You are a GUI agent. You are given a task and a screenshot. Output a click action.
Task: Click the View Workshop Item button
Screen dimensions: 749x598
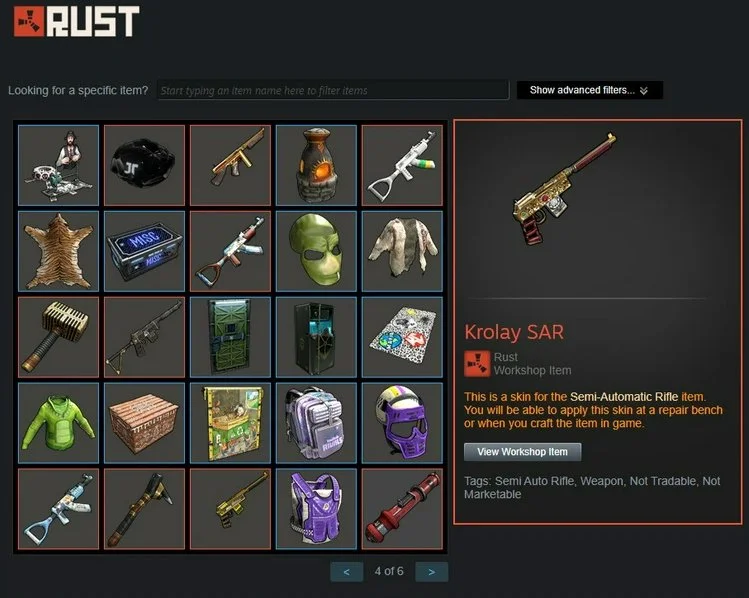pyautogui.click(x=523, y=452)
